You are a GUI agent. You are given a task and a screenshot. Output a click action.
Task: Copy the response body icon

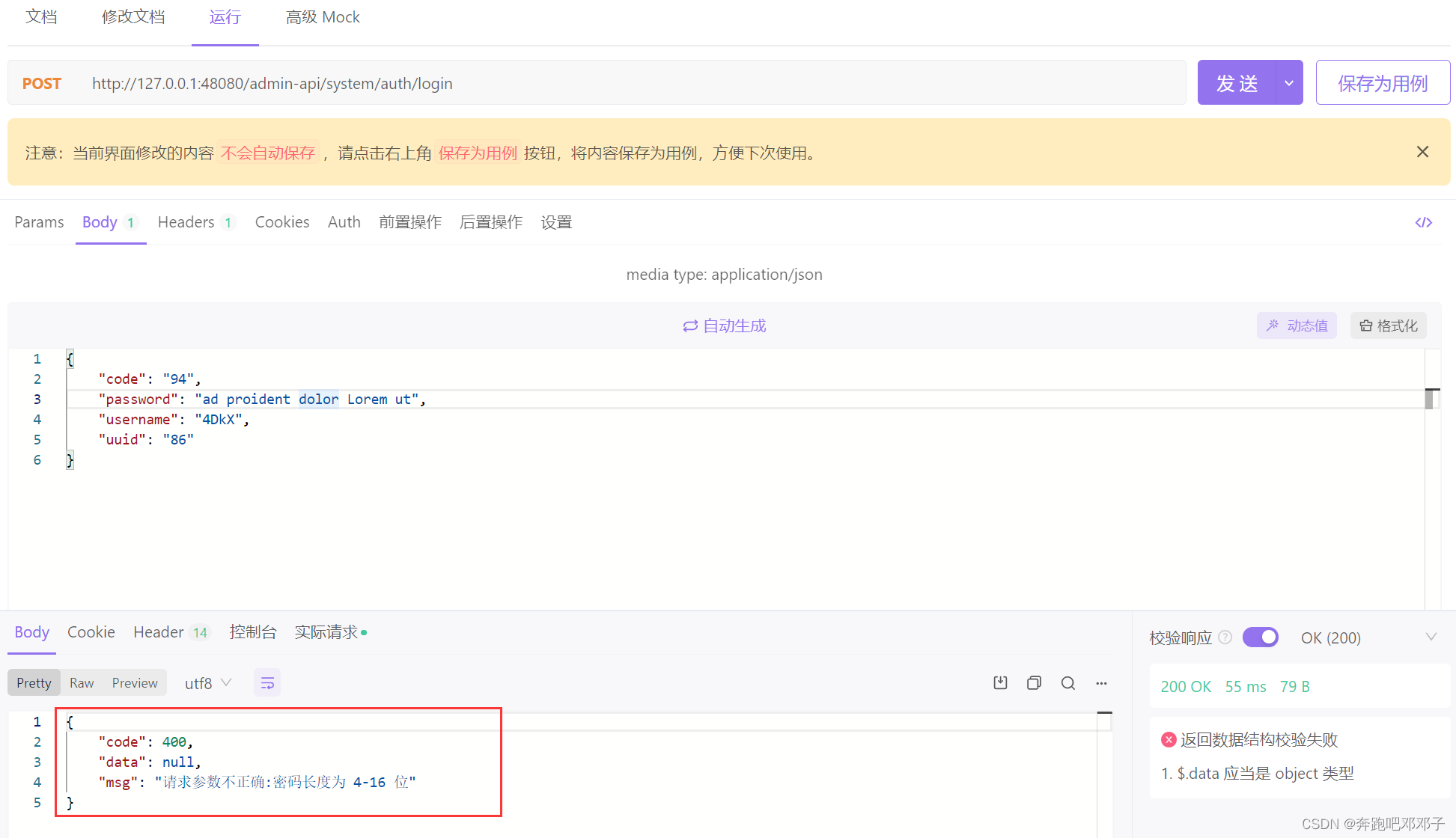click(x=1034, y=682)
